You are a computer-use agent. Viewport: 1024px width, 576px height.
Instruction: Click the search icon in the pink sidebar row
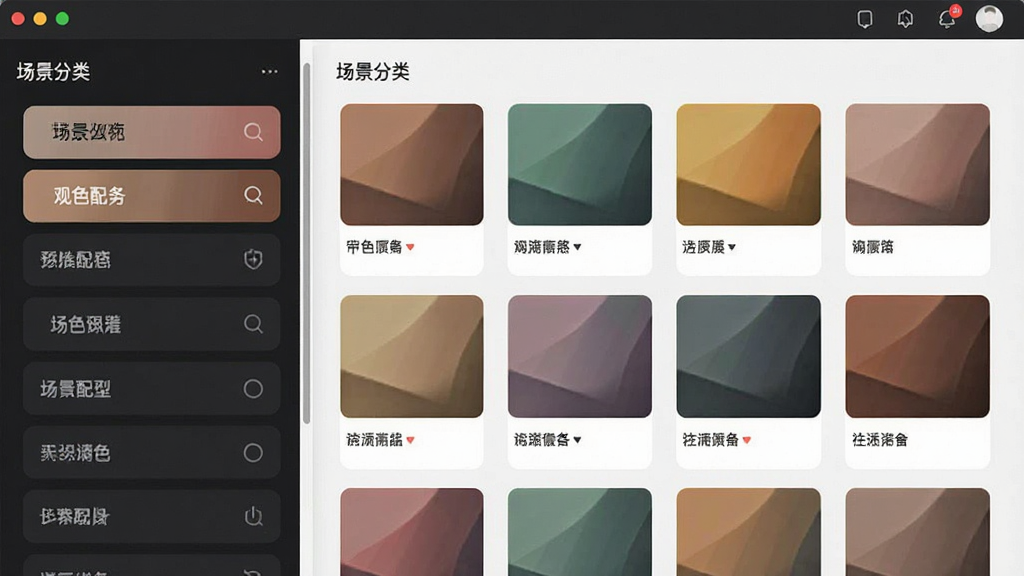253,132
